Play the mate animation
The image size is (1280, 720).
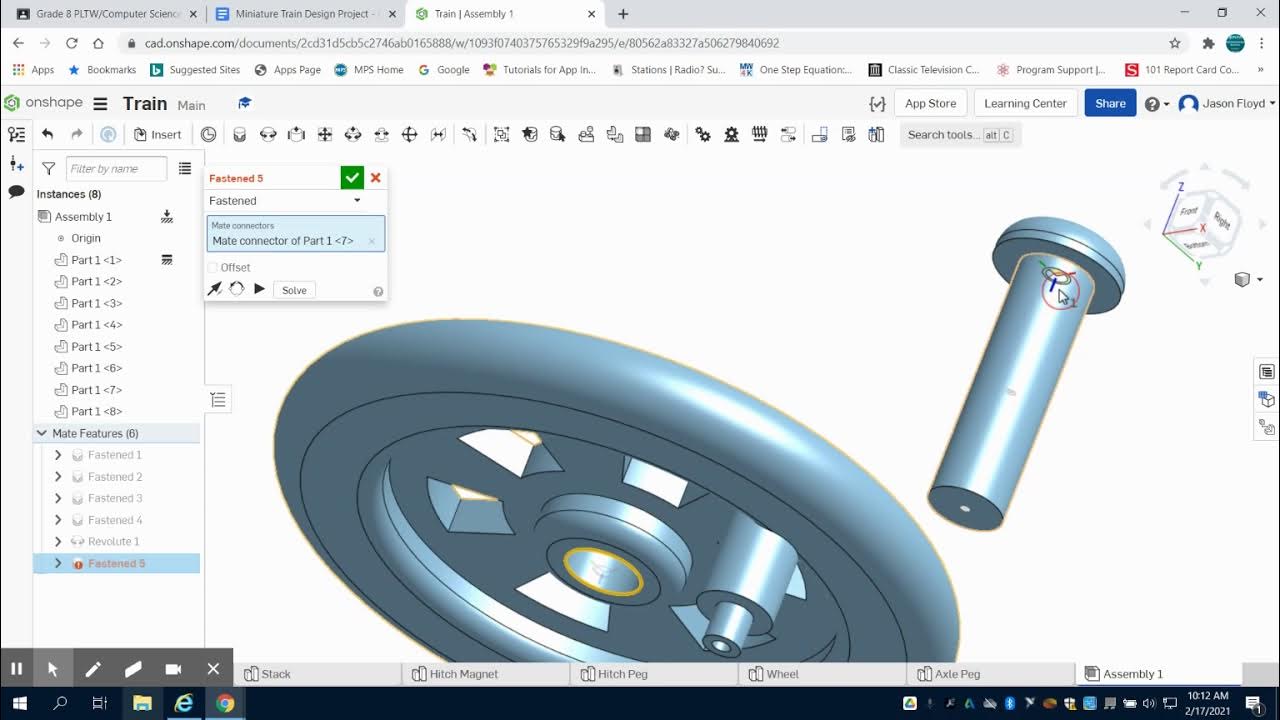pyautogui.click(x=259, y=289)
